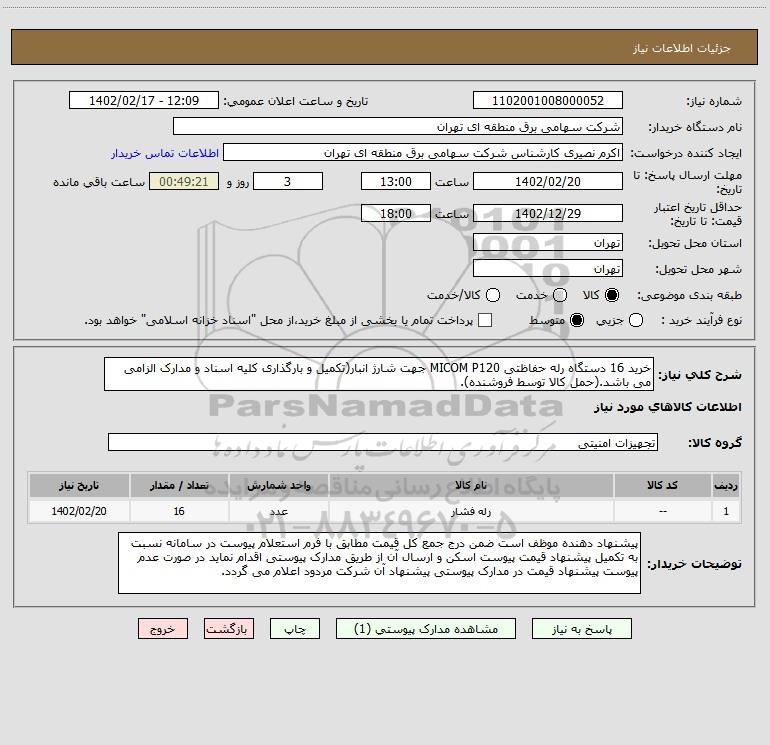Viewport: 770px width, 745px height.
Task: Click the unit cell عدد
Action: tap(278, 511)
